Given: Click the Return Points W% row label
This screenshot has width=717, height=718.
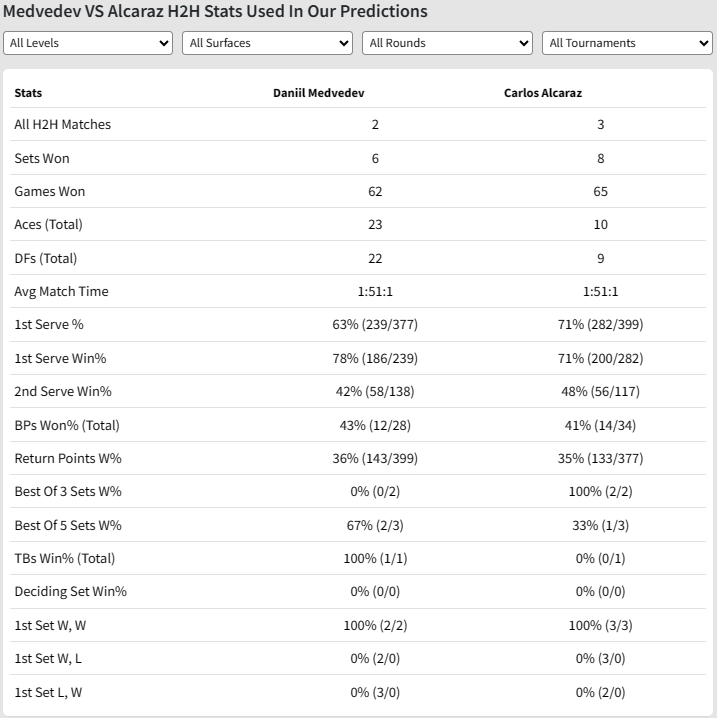Looking at the screenshot, I should [67, 458].
